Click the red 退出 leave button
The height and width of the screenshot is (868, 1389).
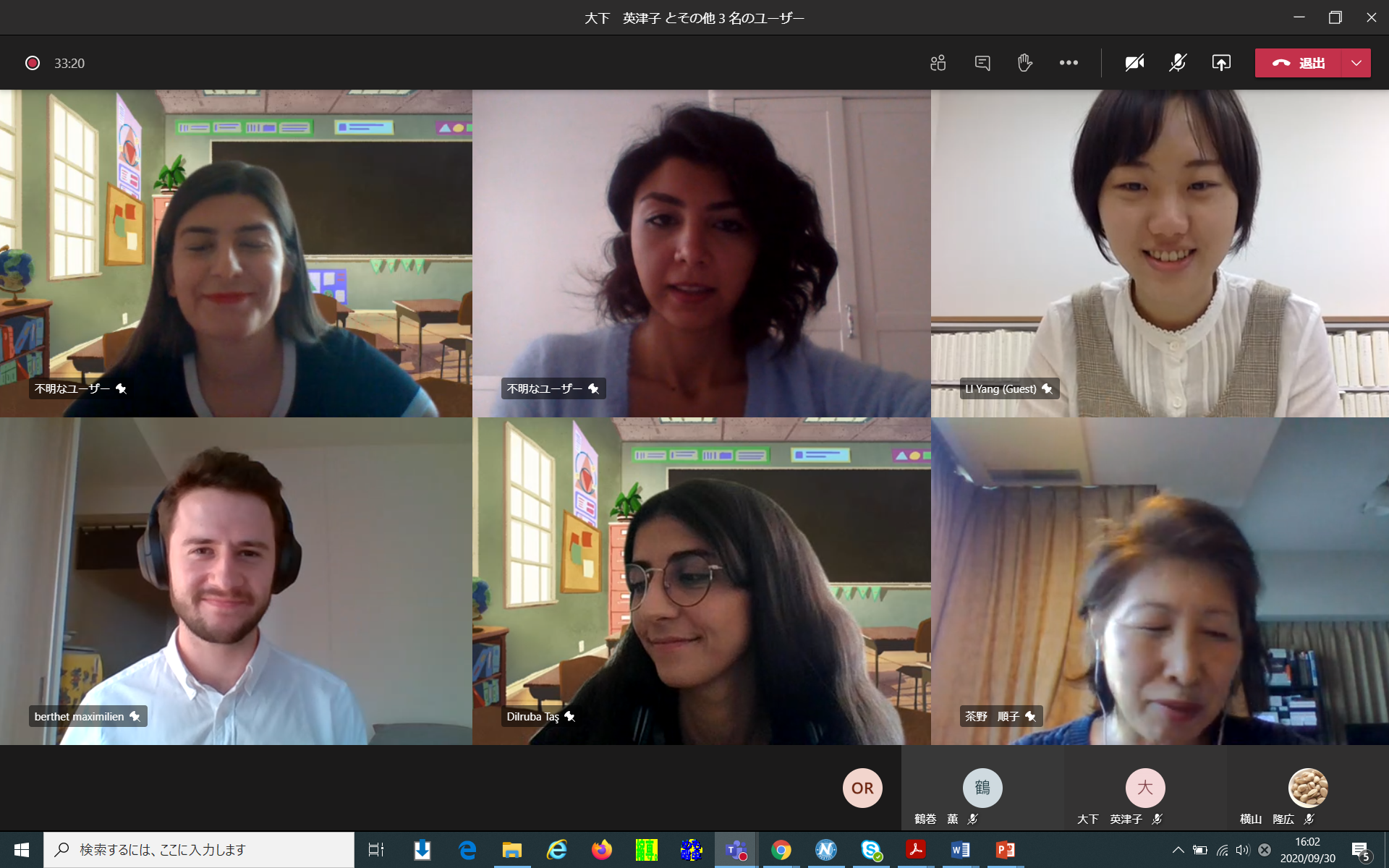[1299, 63]
